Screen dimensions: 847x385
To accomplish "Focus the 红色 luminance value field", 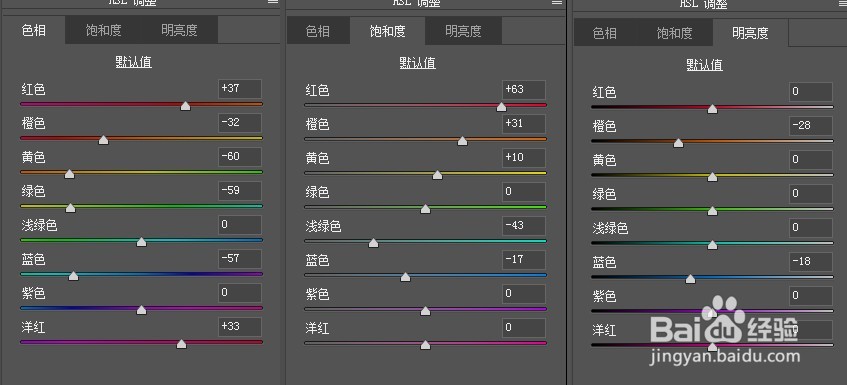I will click(x=811, y=92).
